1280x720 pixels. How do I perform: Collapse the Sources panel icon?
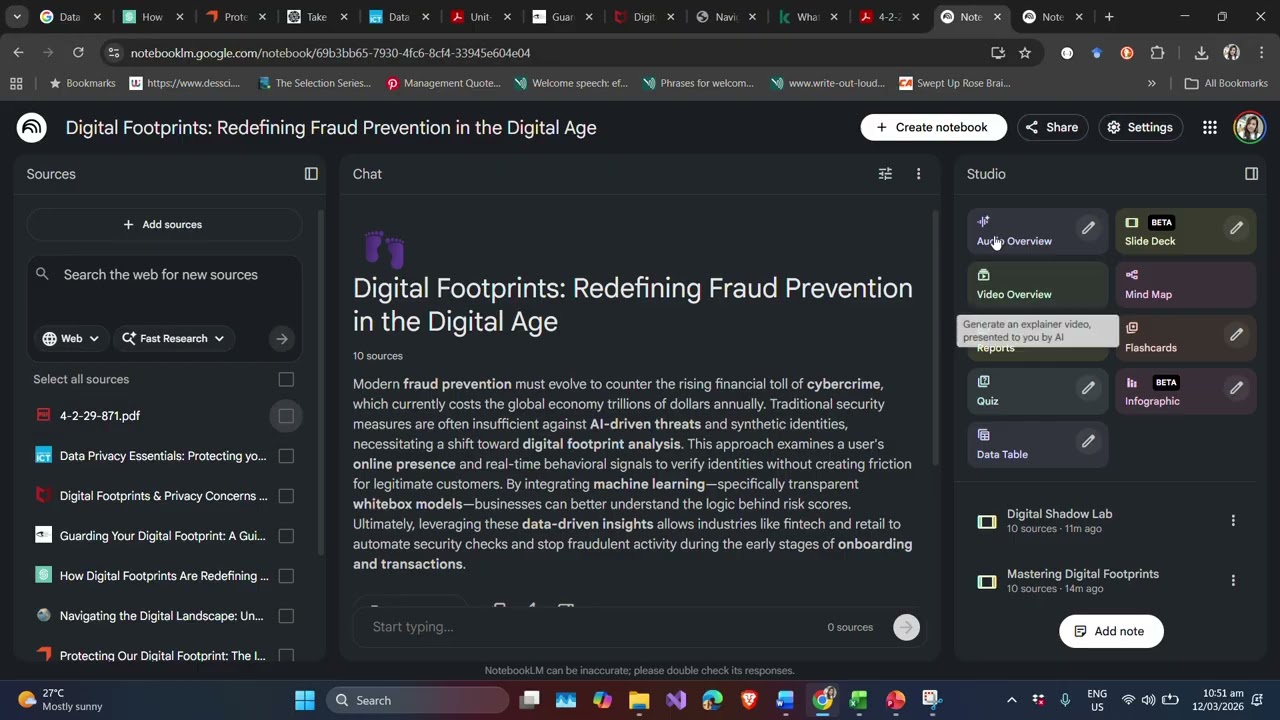tap(311, 174)
